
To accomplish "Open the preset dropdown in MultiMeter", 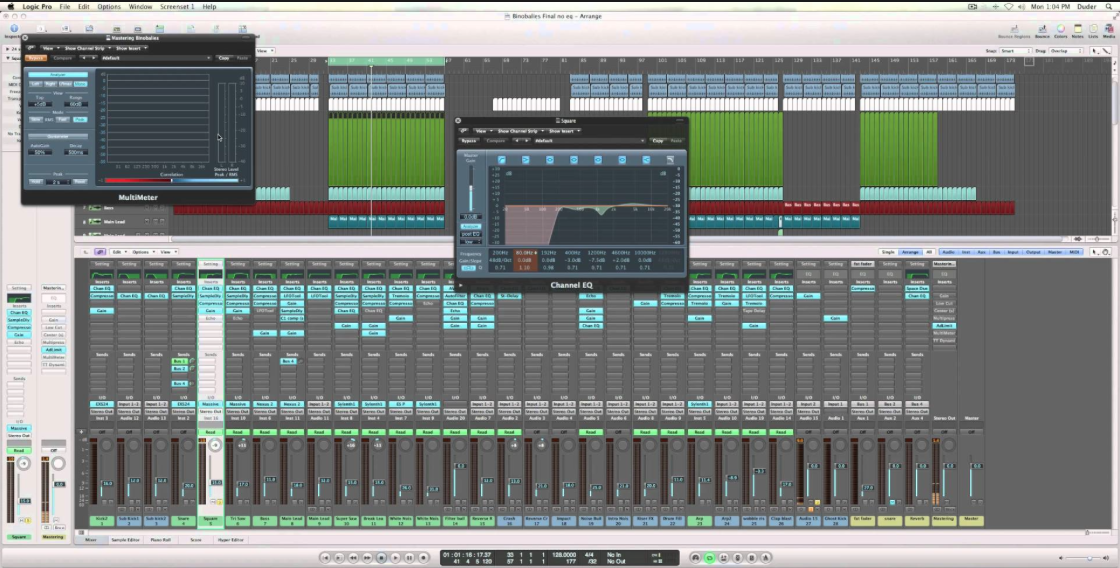I will (156, 58).
